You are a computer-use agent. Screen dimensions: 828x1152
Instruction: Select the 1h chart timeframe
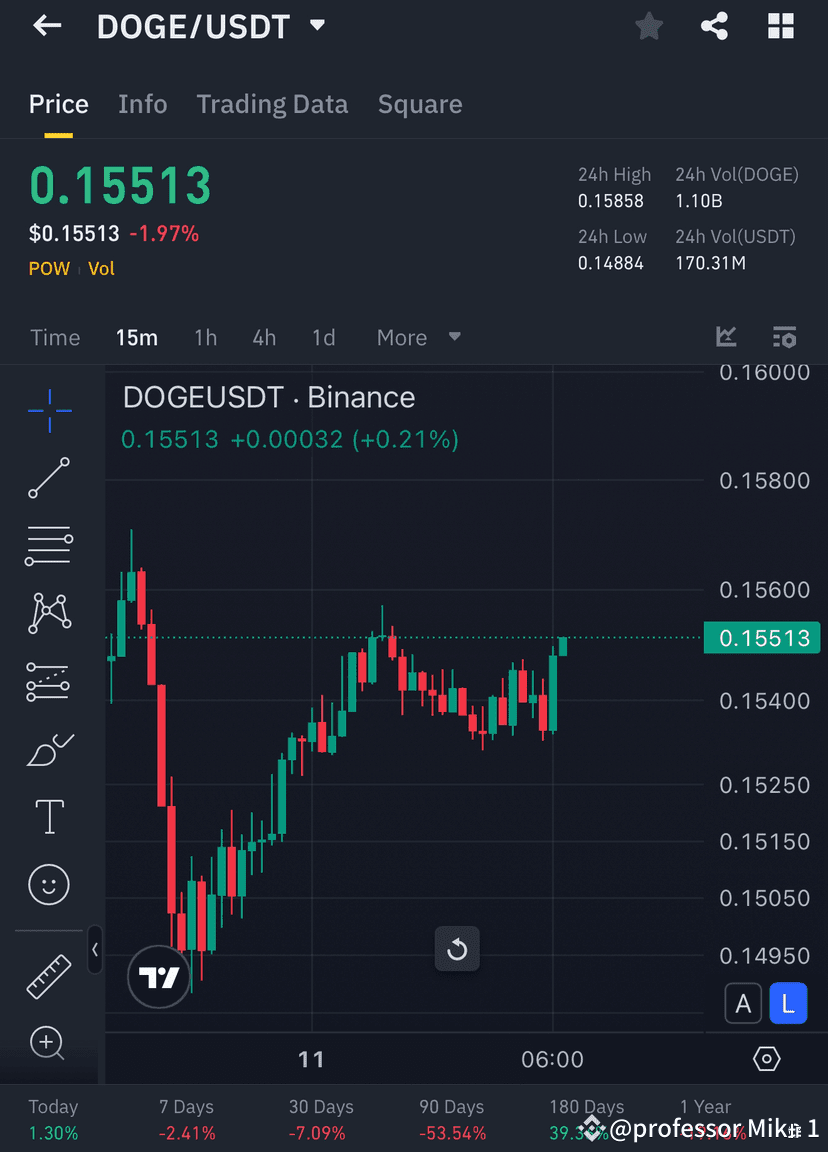click(x=205, y=337)
